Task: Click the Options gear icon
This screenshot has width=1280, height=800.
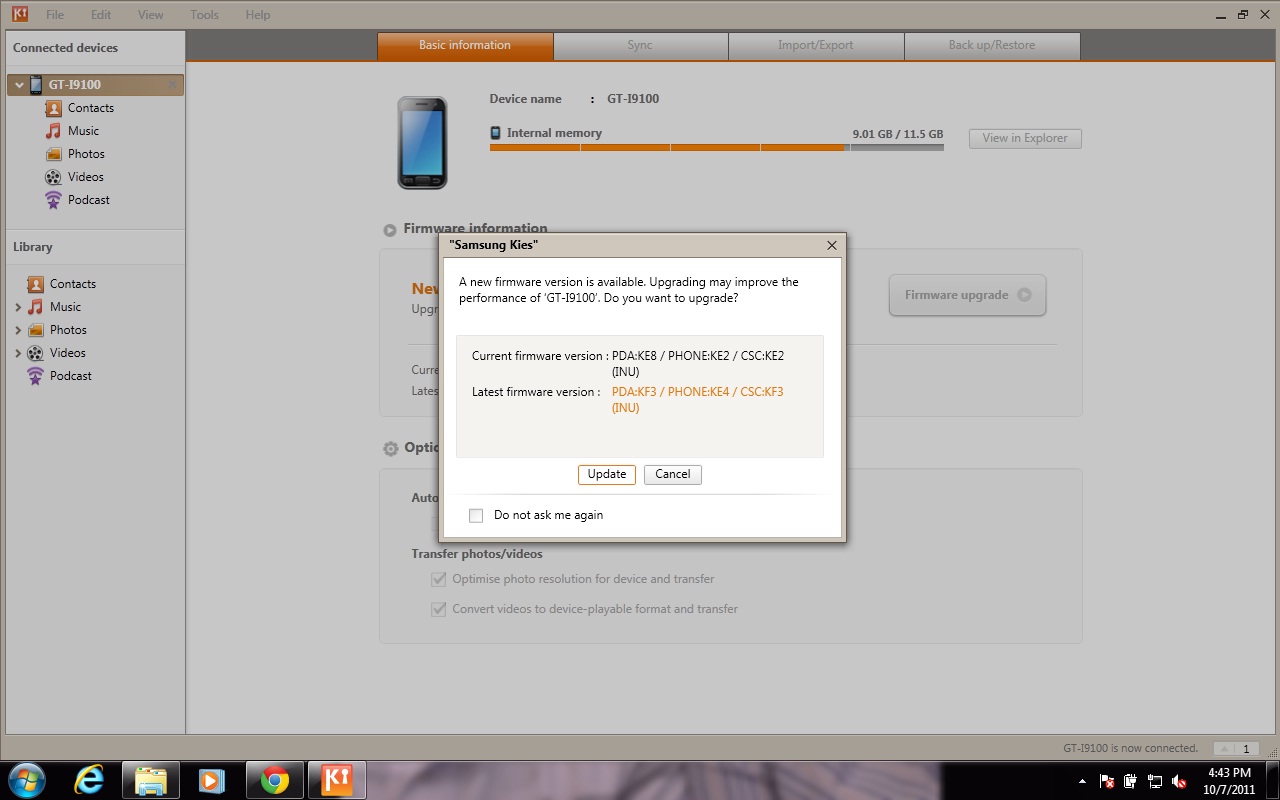Action: [391, 449]
